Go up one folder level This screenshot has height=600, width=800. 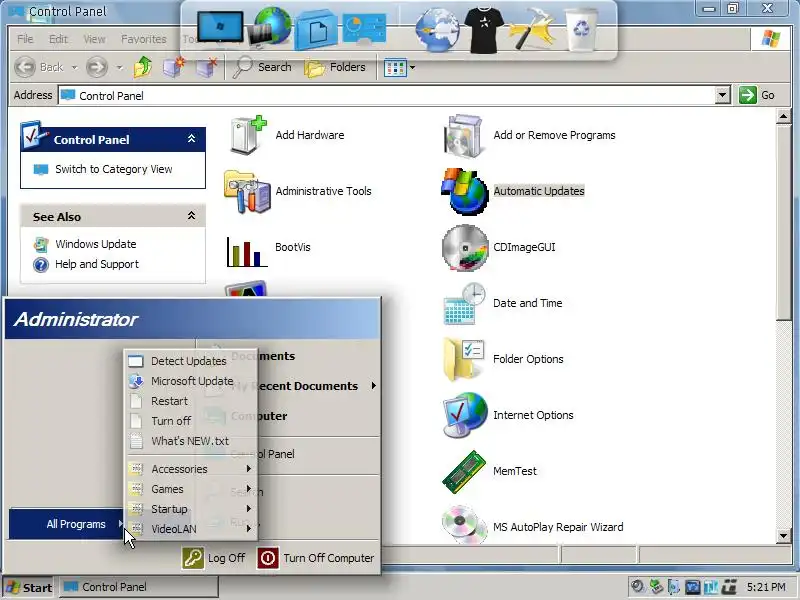tap(143, 67)
